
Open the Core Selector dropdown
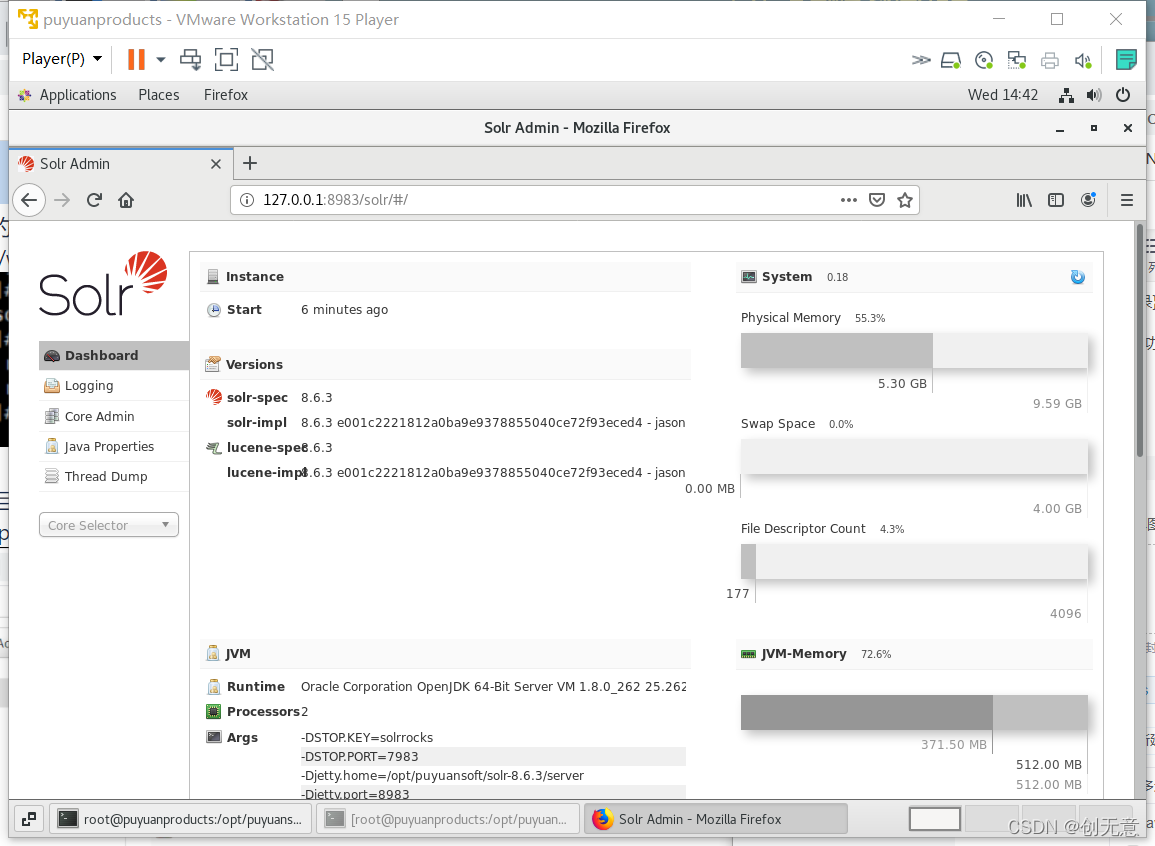109,525
